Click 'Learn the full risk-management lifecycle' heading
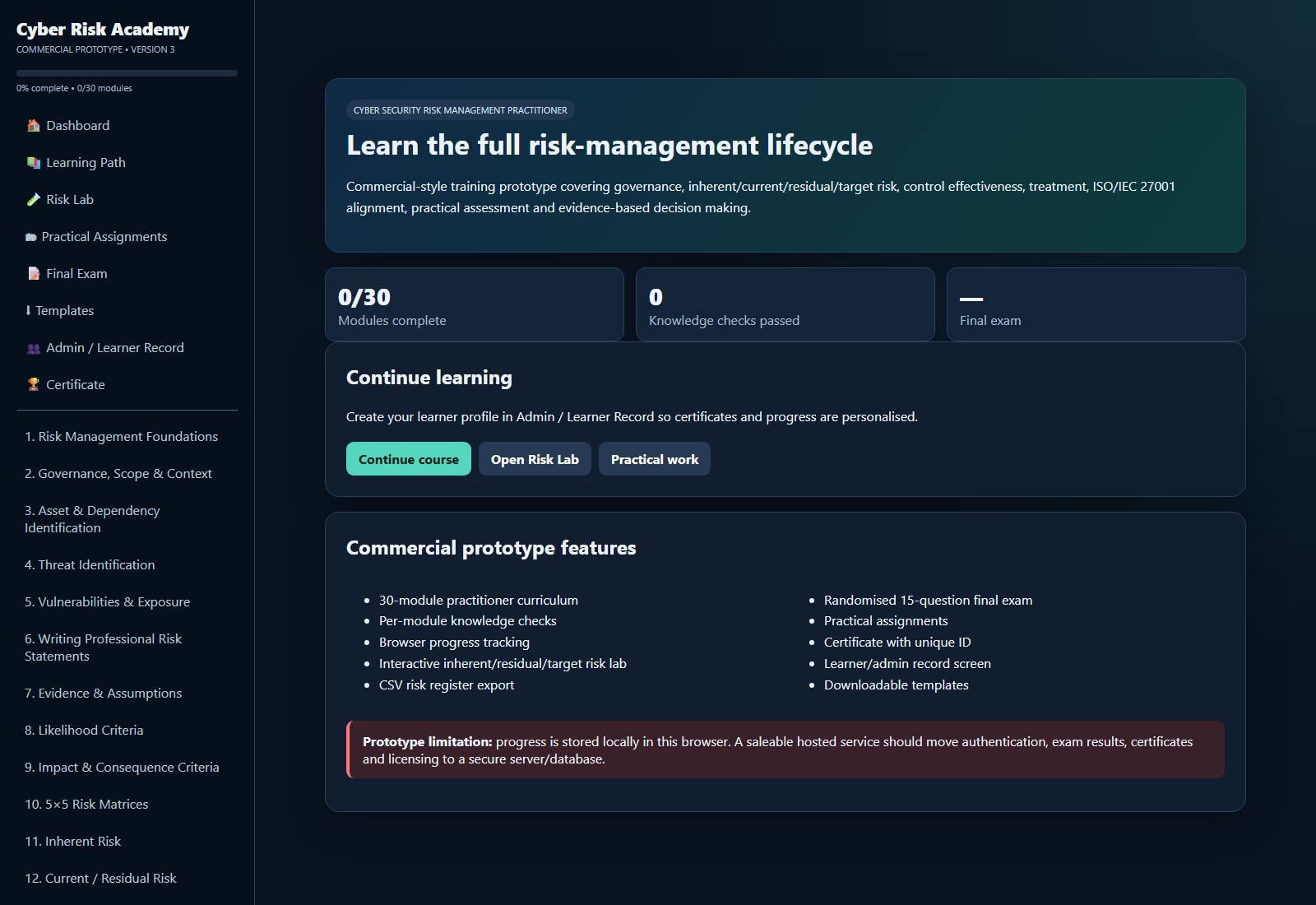Viewport: 1316px width, 905px height. click(609, 145)
